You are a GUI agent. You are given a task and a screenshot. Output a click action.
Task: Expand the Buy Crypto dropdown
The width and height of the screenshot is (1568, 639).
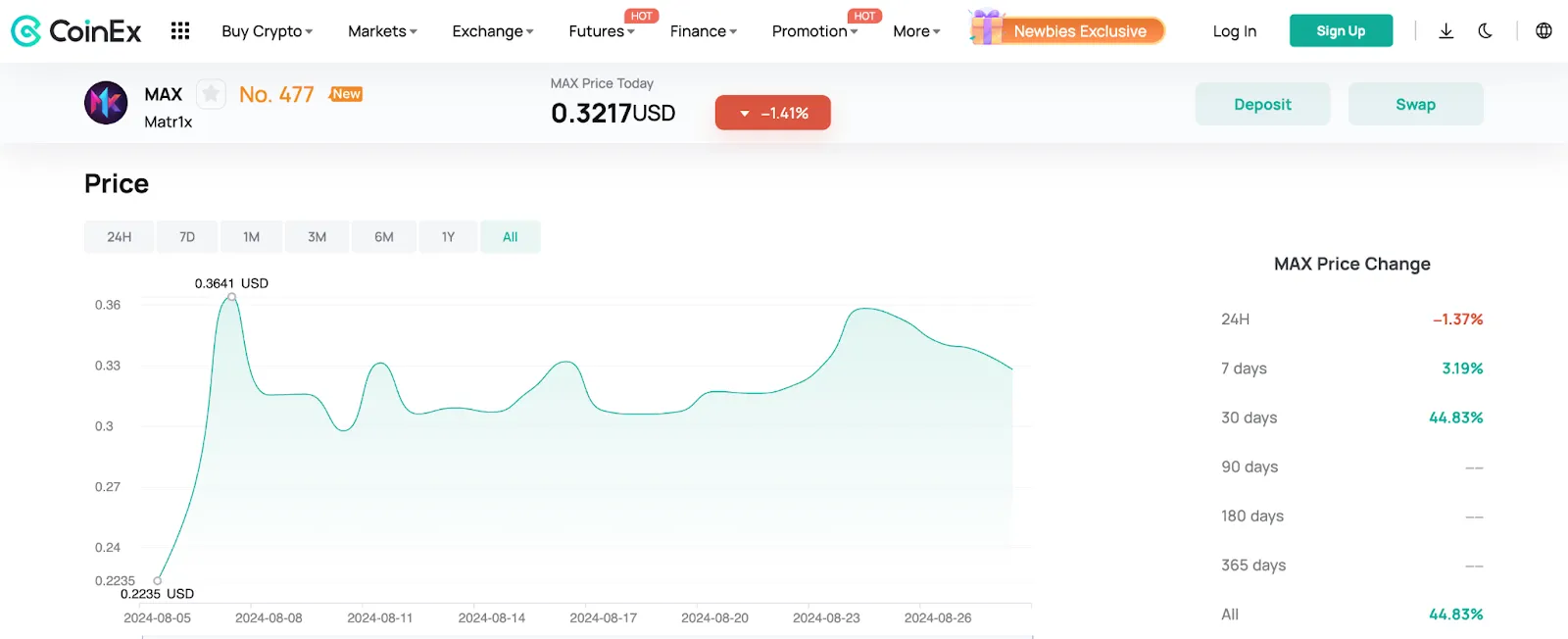point(267,31)
